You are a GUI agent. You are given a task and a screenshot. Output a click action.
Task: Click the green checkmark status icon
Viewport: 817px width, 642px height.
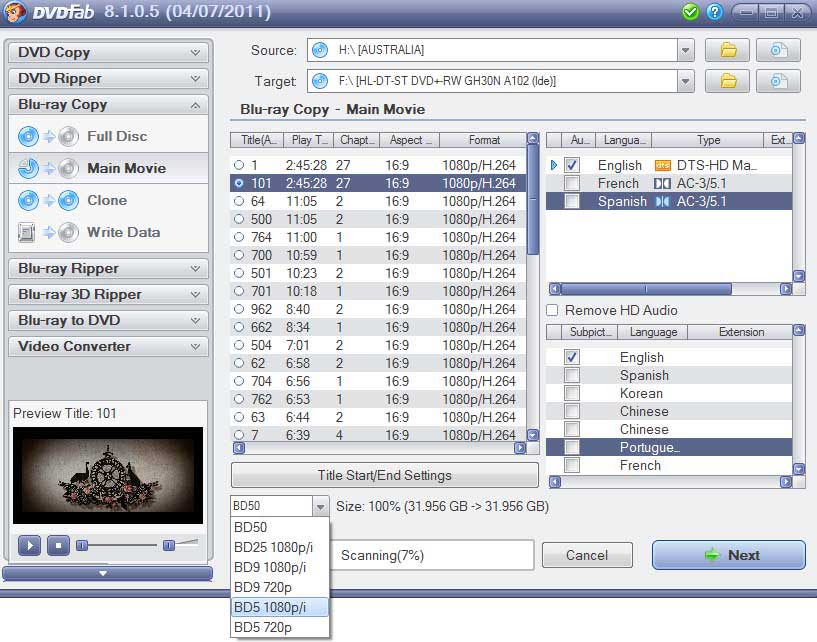tap(690, 11)
